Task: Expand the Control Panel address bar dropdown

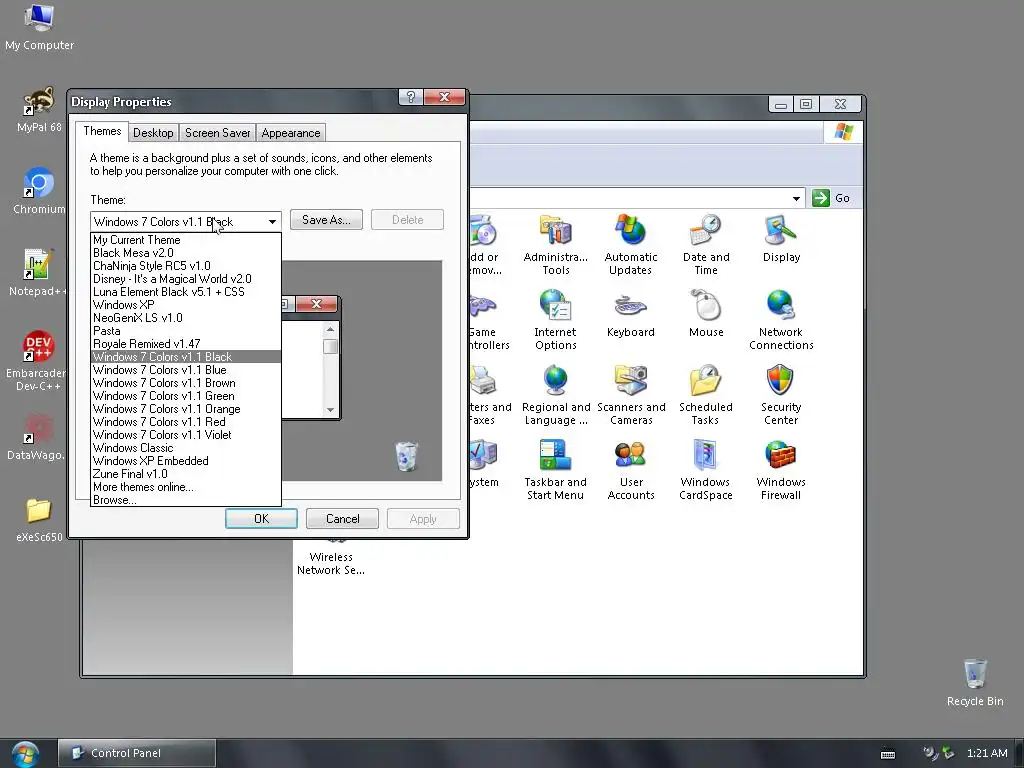Action: [x=796, y=198]
